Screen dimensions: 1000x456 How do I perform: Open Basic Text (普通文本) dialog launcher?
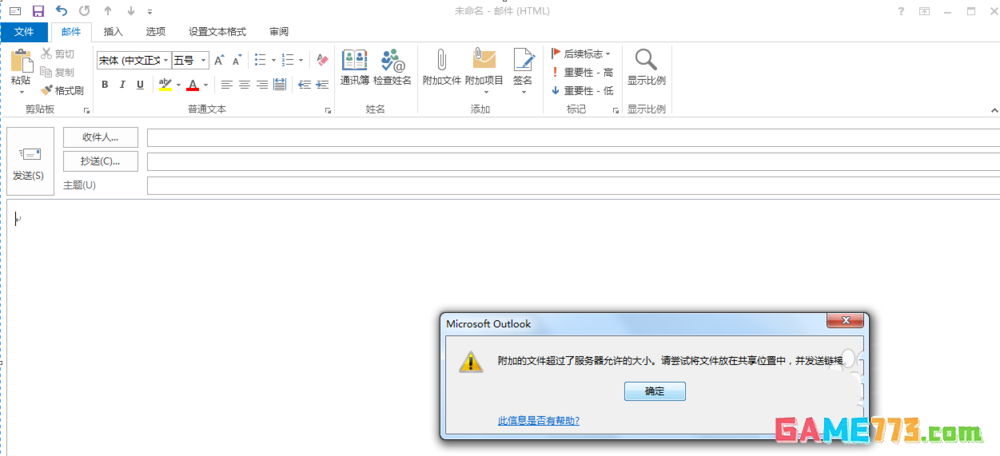[x=328, y=111]
